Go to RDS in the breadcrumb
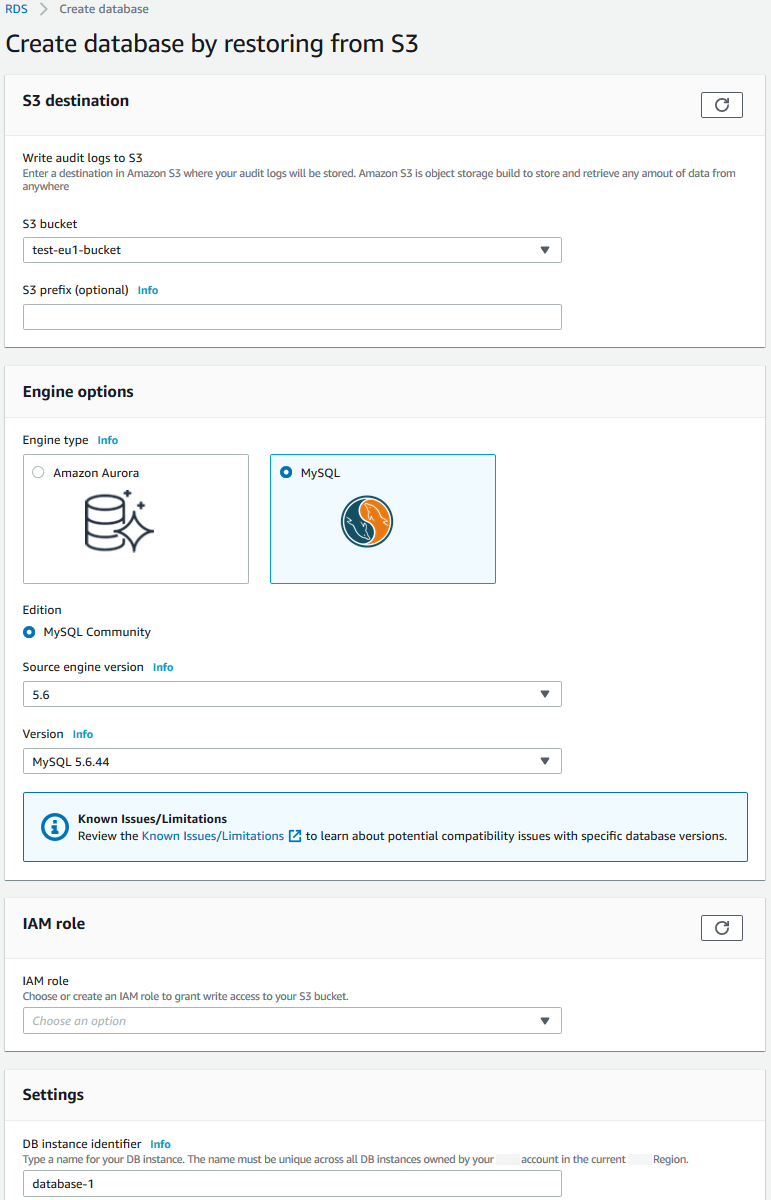Viewport: 771px width, 1200px height. tap(16, 9)
